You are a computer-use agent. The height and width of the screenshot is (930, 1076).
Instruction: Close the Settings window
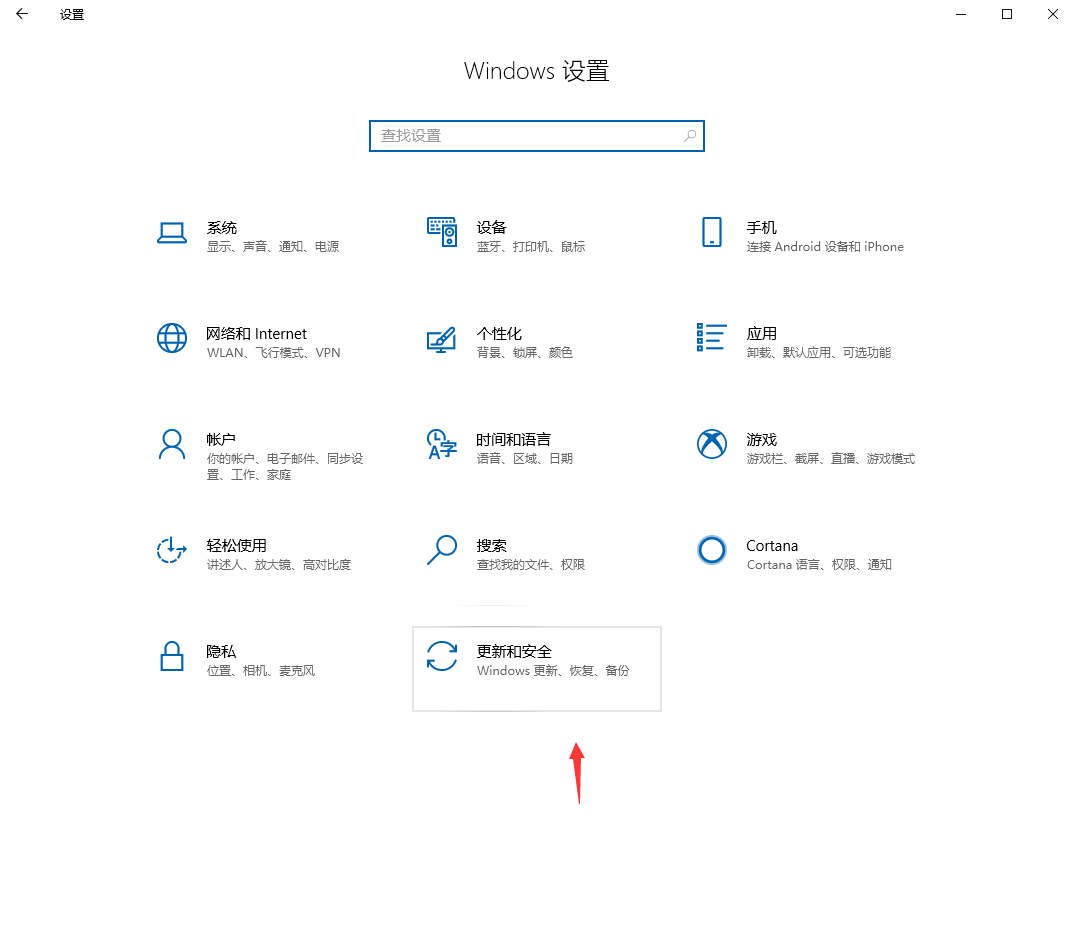pyautogui.click(x=1053, y=14)
